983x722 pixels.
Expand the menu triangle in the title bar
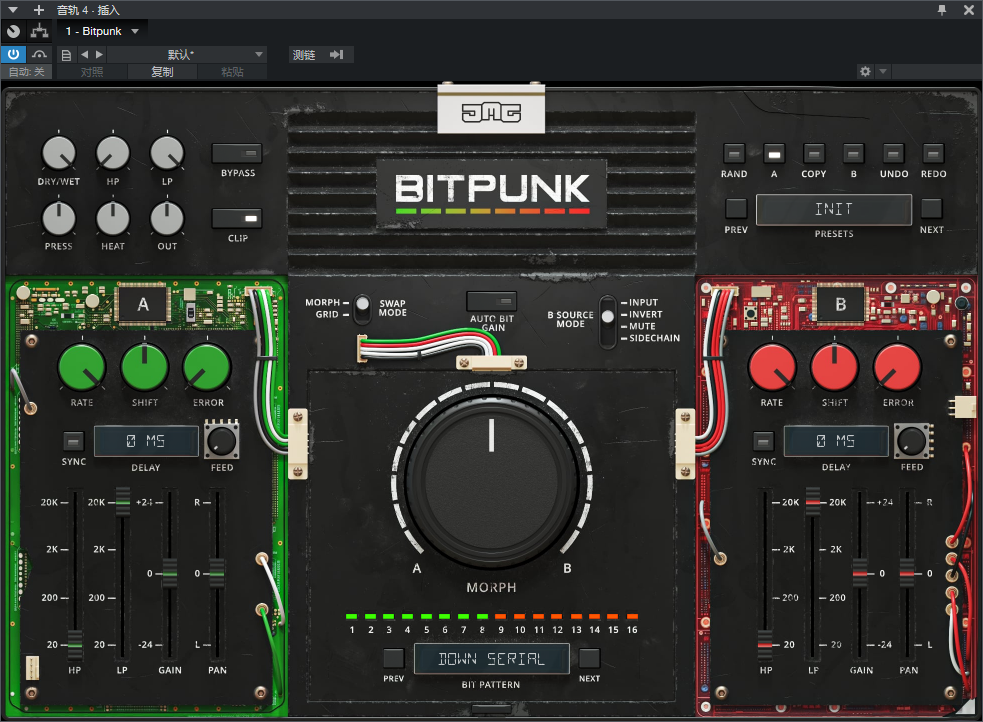[13, 10]
